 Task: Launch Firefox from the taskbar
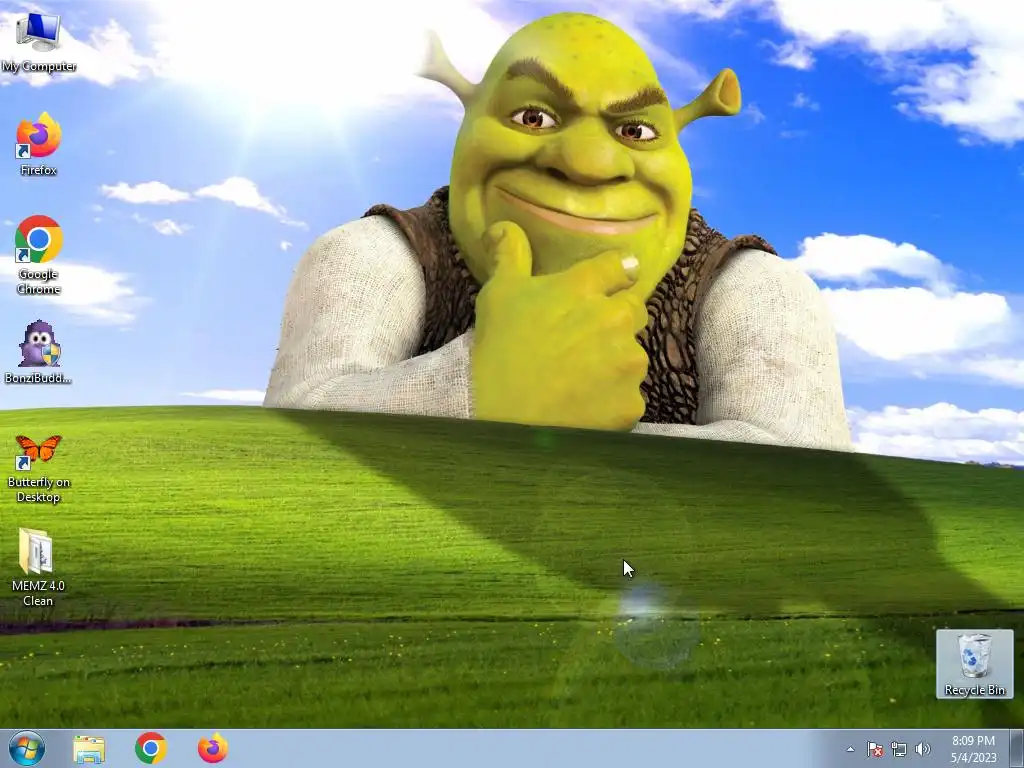coord(213,748)
